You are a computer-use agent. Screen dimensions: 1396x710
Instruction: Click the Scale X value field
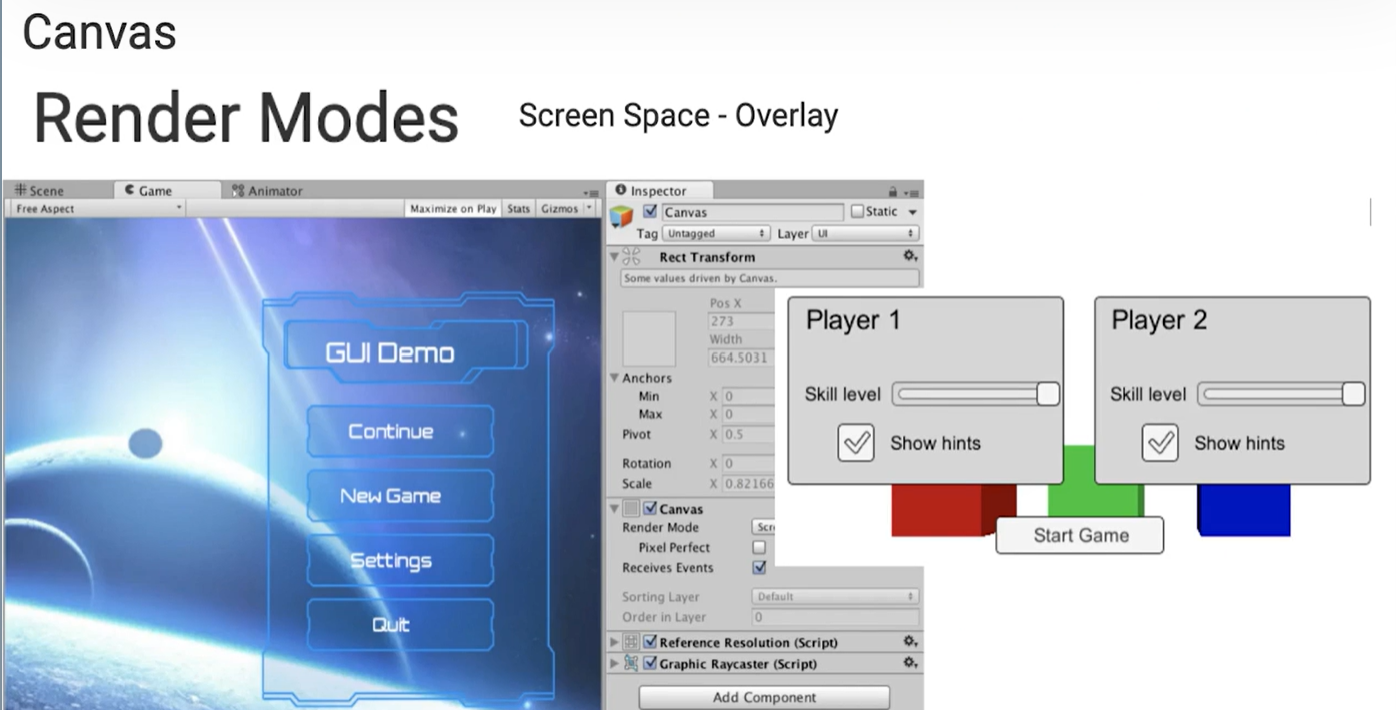749,484
